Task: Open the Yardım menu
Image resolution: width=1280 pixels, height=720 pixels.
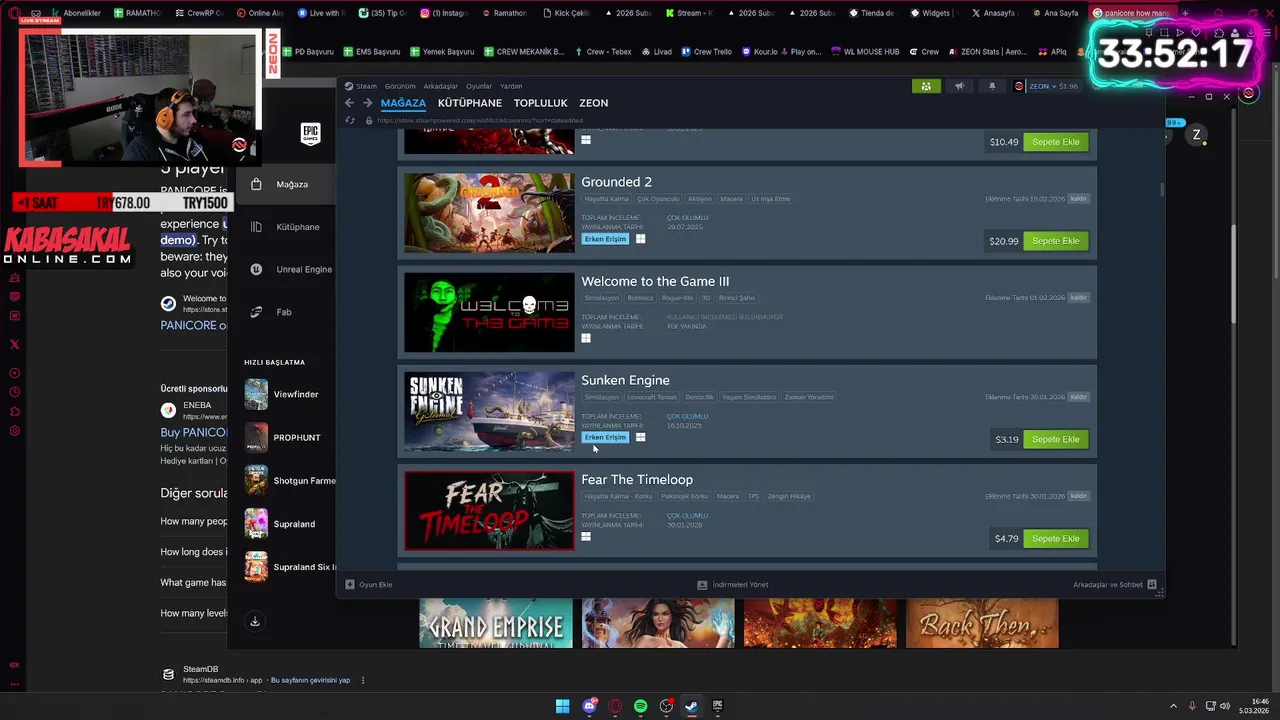Action: click(x=511, y=86)
